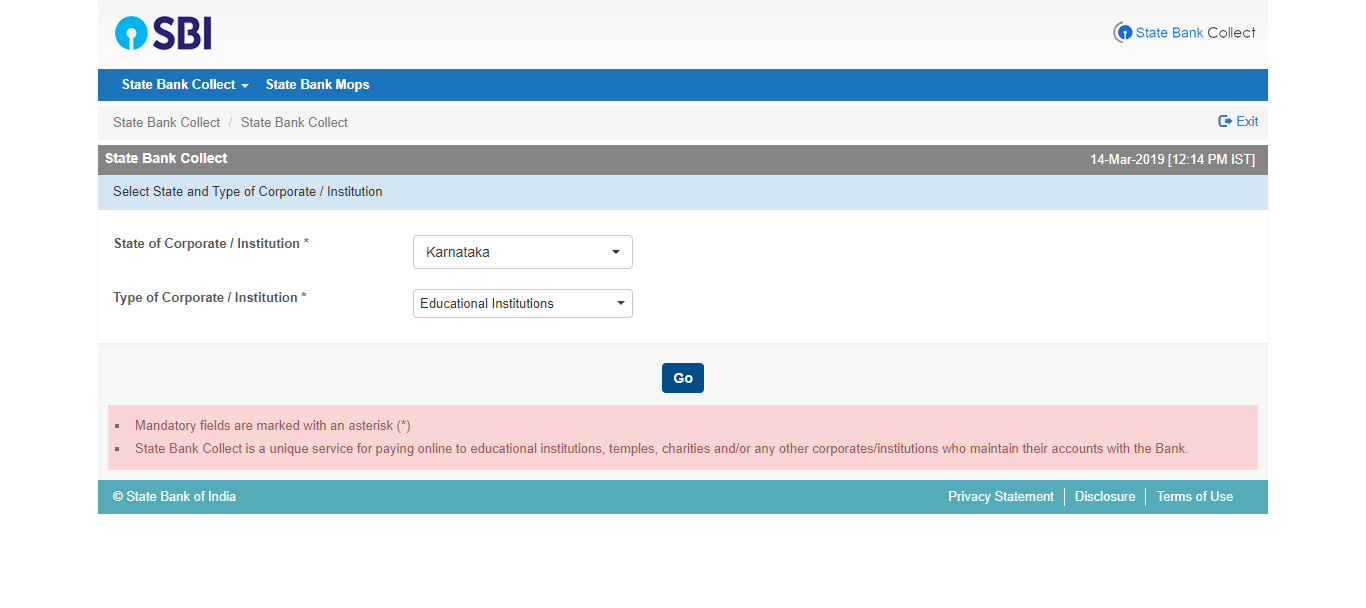Expand the Educational Institutions type dropdown

click(522, 303)
